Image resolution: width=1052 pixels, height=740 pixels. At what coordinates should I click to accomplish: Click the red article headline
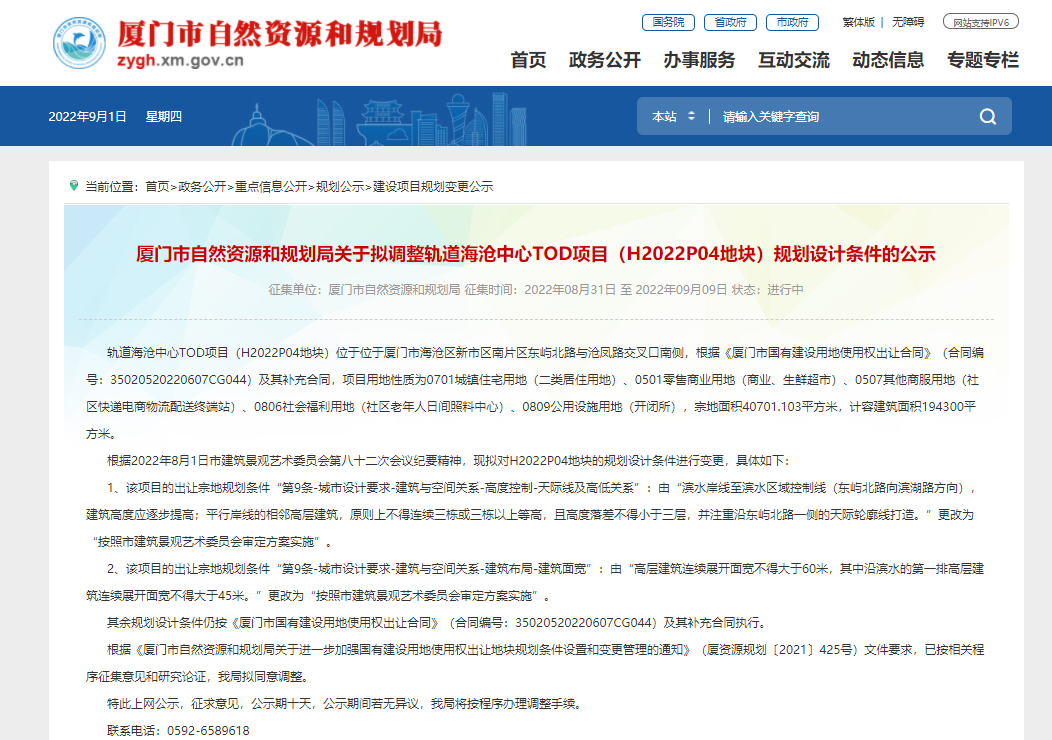pos(535,254)
